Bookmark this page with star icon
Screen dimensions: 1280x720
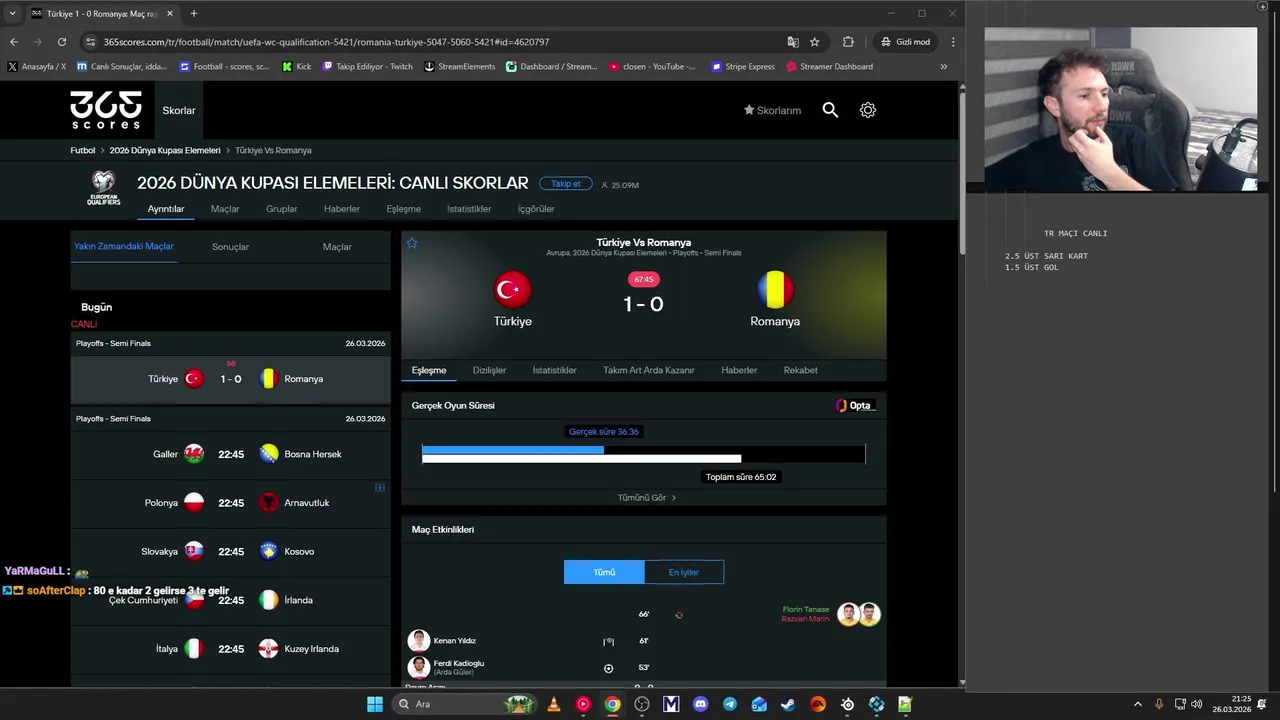pos(815,42)
